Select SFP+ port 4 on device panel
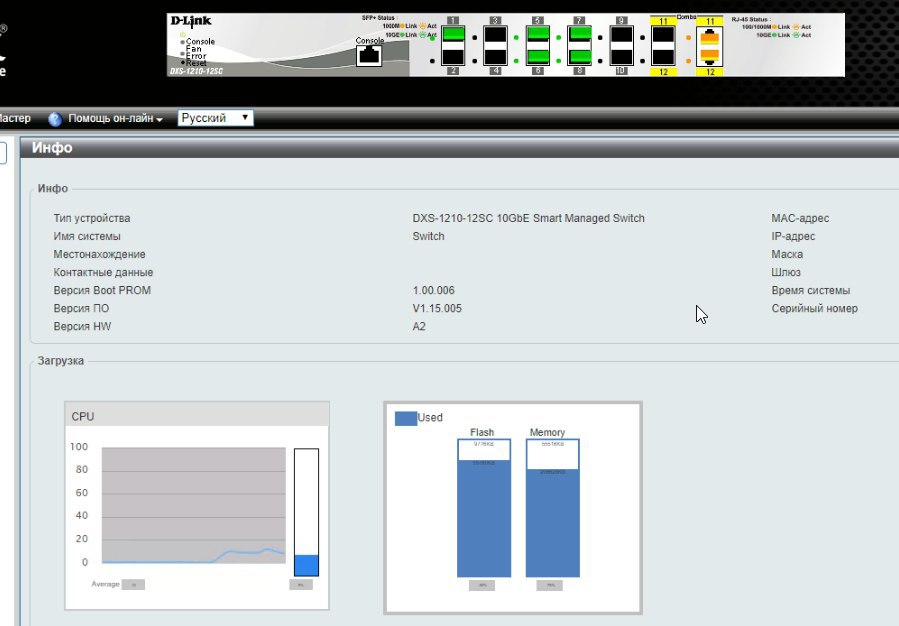This screenshot has width=899, height=626. click(495, 57)
